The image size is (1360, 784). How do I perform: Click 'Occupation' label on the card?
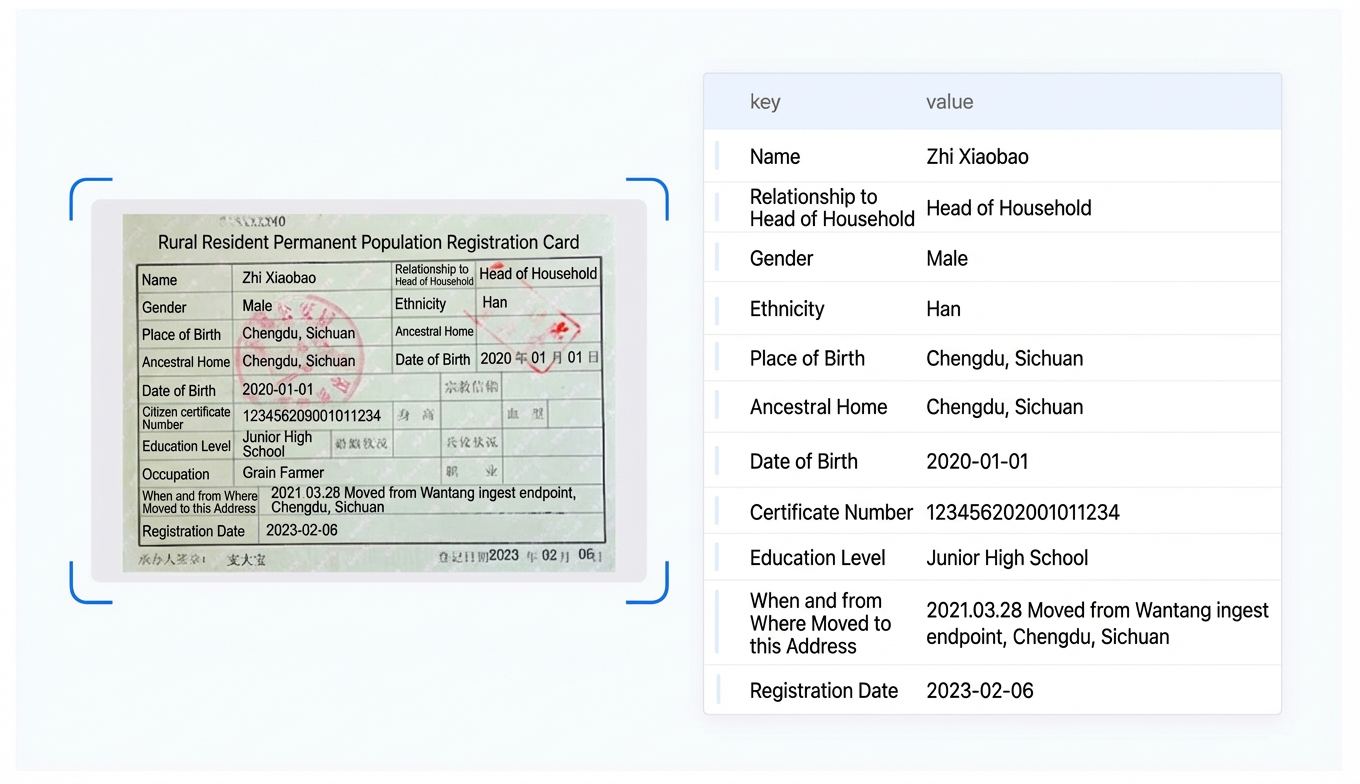click(x=176, y=474)
